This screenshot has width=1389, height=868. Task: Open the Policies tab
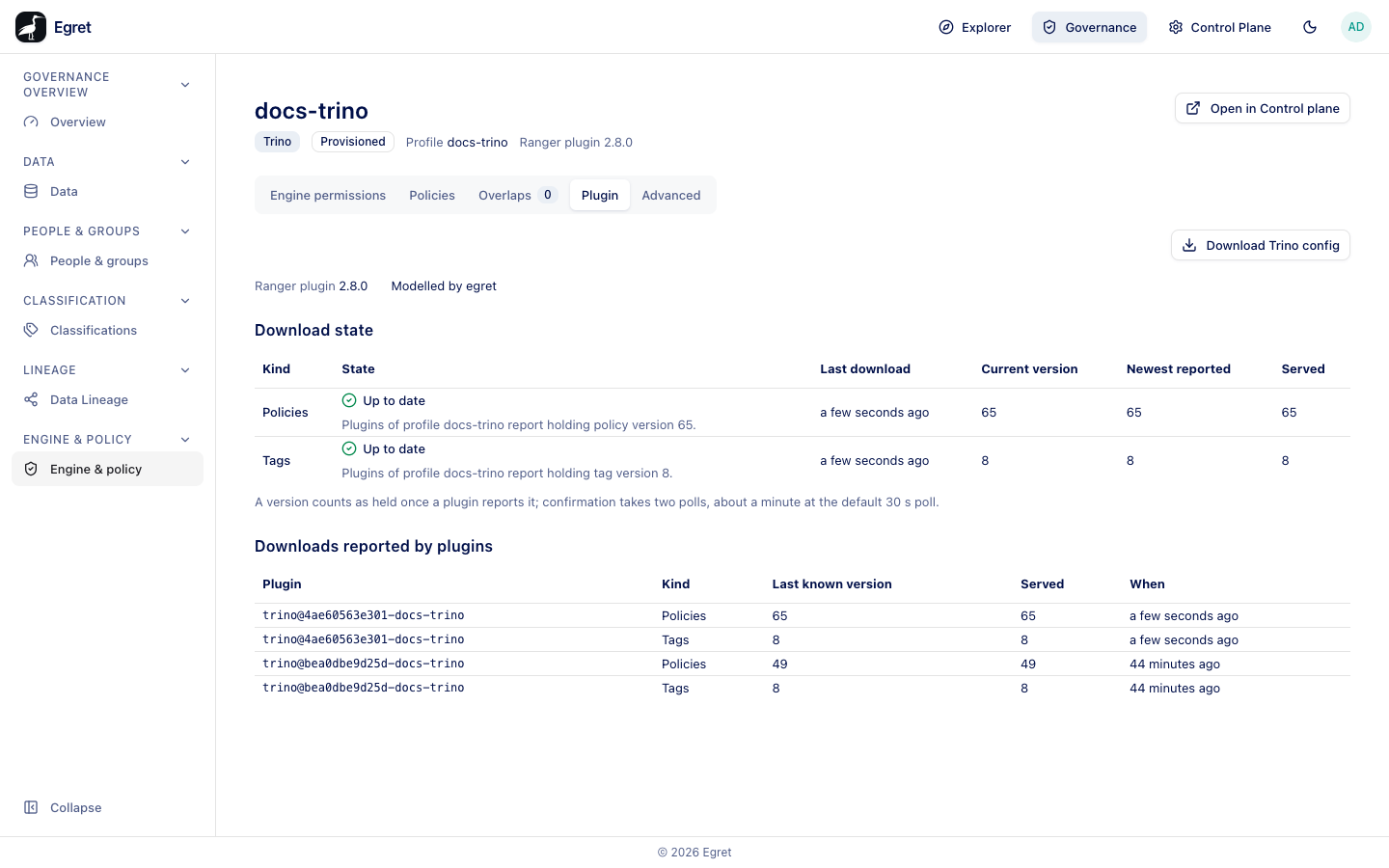(432, 195)
